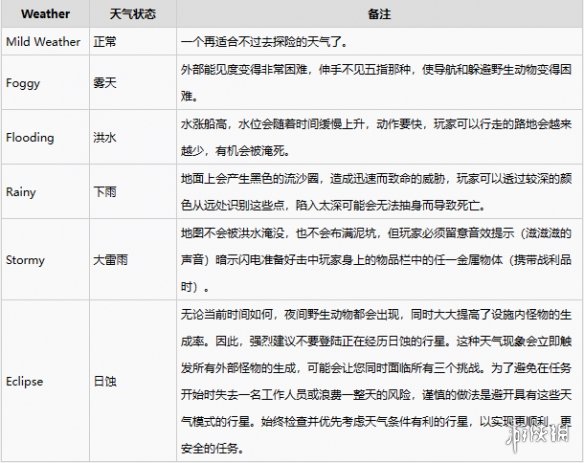Click the '下雨' status cell

(133, 191)
